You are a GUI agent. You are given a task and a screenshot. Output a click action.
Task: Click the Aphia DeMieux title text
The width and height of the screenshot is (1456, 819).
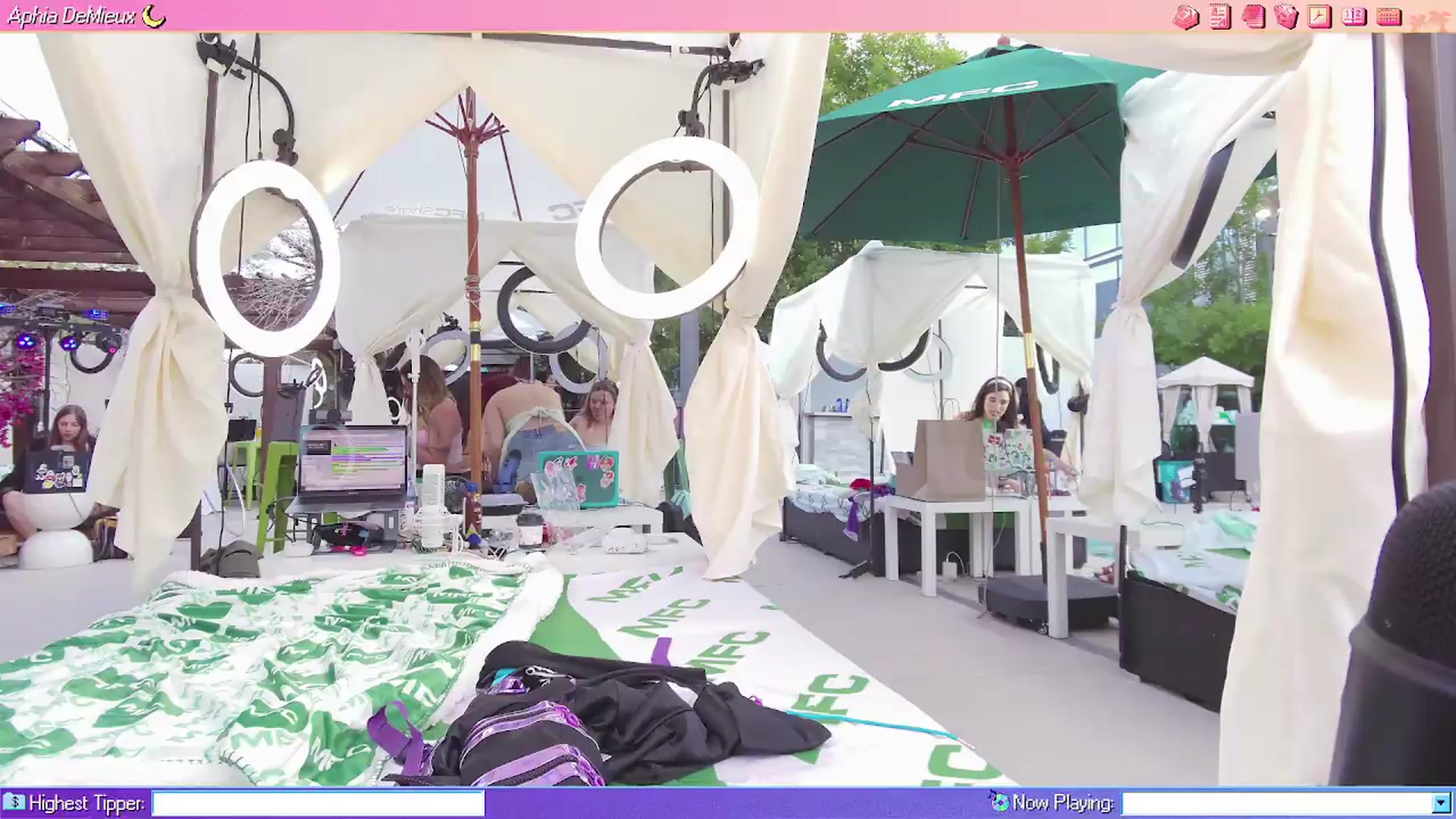[72, 16]
